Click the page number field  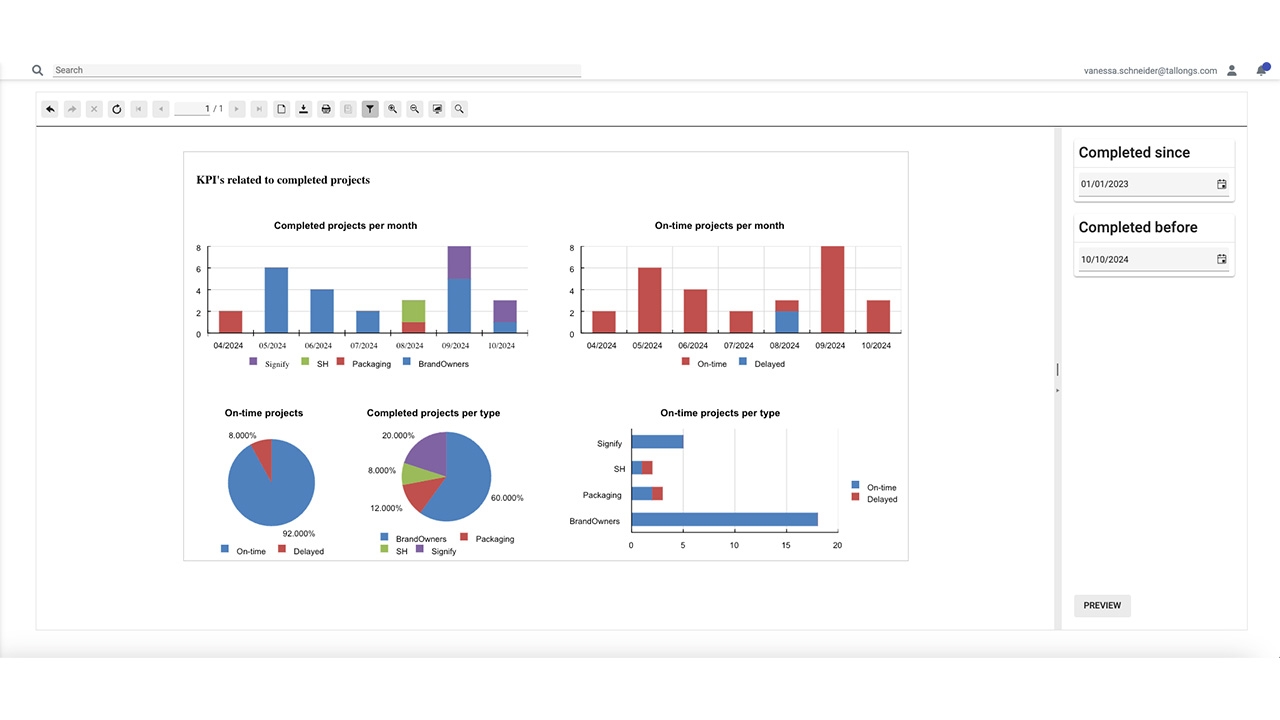(x=191, y=109)
